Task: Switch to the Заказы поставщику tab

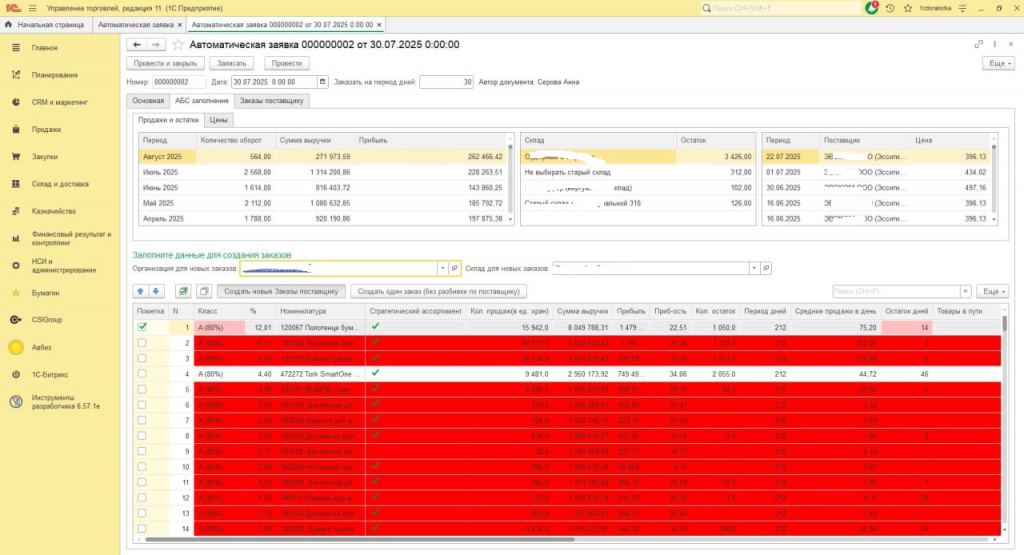Action: pyautogui.click(x=272, y=101)
